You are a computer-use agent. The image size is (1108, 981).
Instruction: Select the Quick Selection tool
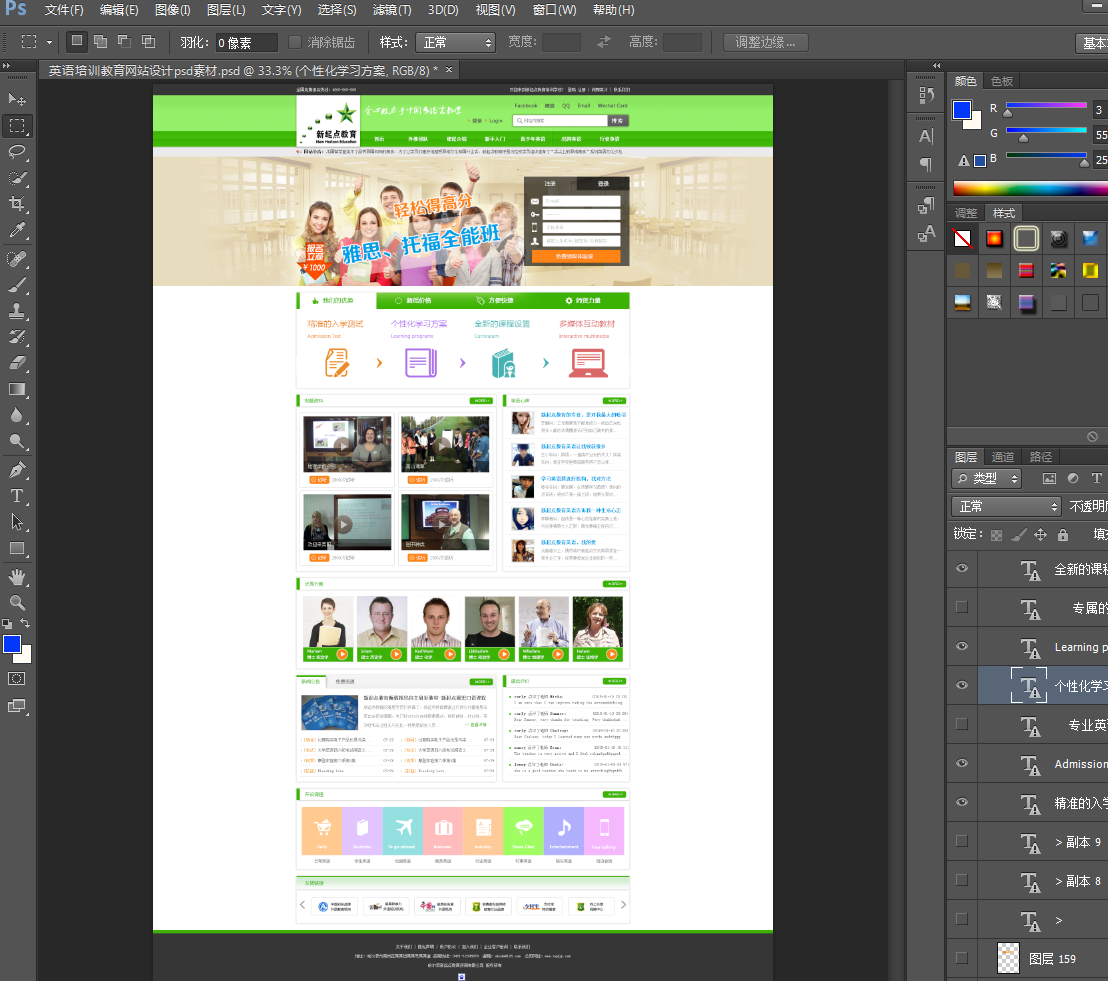[17, 178]
